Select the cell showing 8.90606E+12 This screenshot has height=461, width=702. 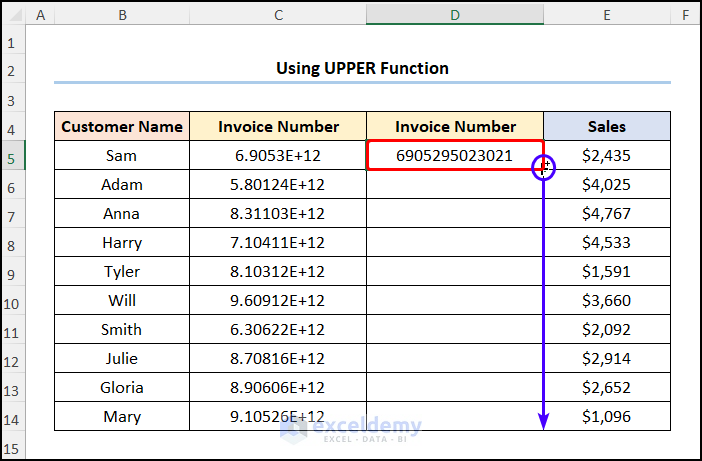(278, 387)
